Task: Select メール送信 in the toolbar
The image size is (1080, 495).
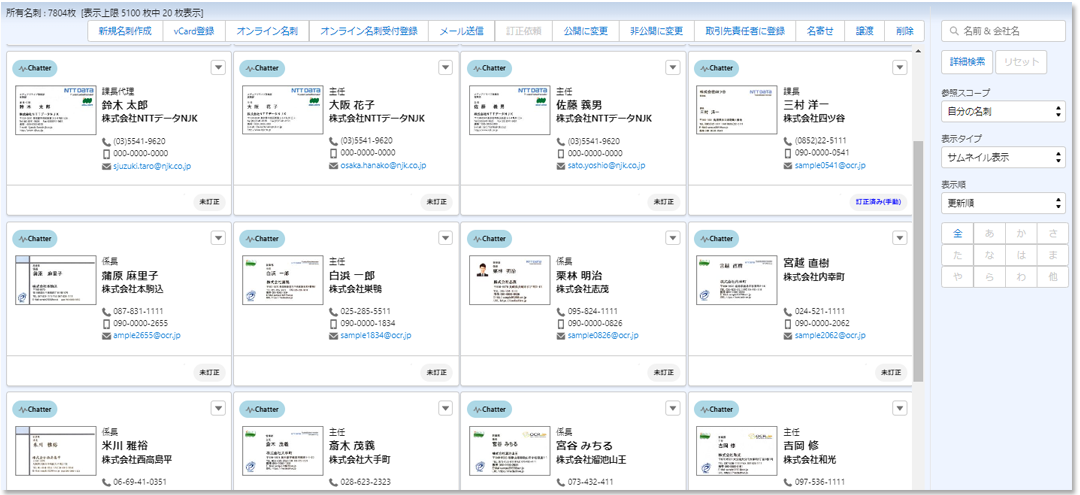Action: [x=462, y=32]
